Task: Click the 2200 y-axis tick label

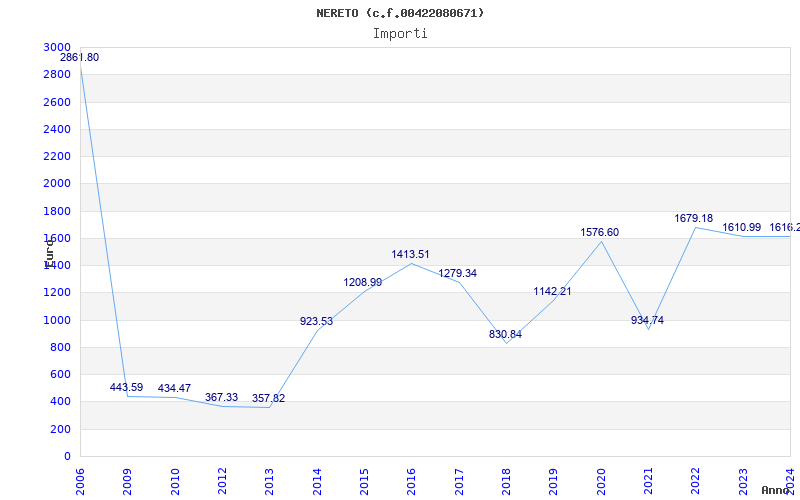Action: (x=57, y=156)
